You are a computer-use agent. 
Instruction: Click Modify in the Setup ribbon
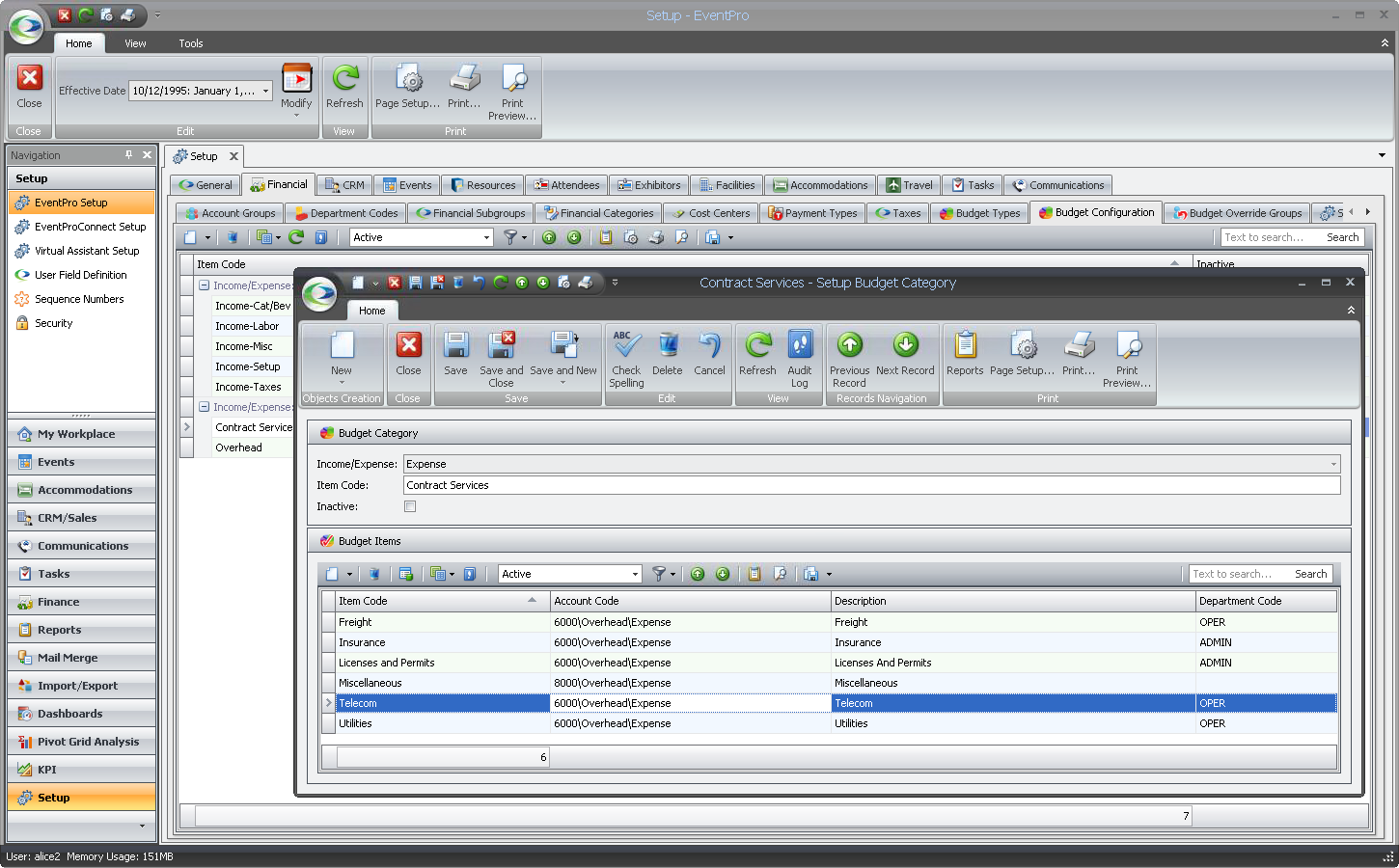296,90
